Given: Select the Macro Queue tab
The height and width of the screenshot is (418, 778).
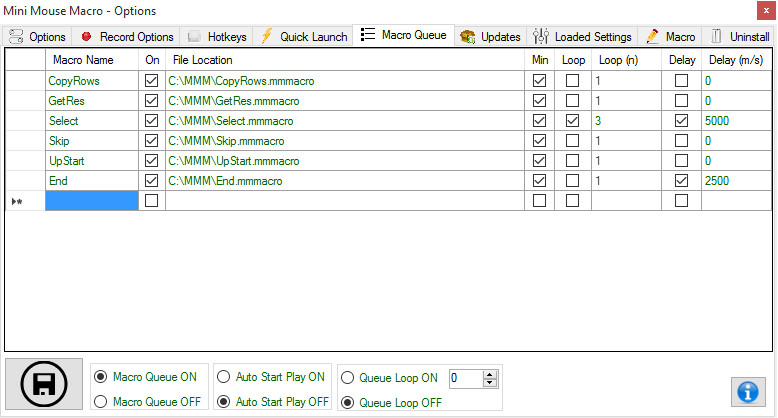Looking at the screenshot, I should (x=403, y=35).
